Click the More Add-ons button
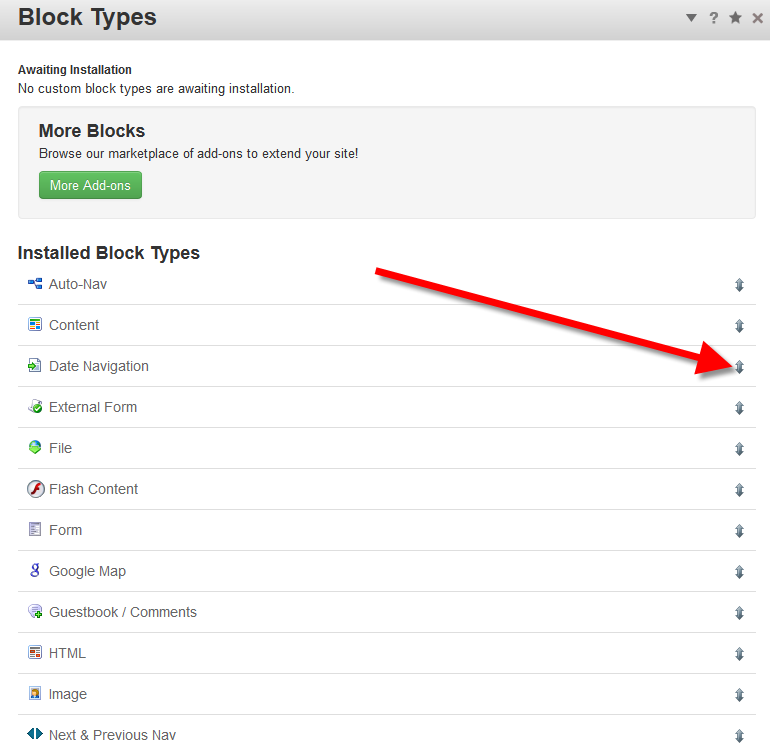770x749 pixels. tap(90, 185)
